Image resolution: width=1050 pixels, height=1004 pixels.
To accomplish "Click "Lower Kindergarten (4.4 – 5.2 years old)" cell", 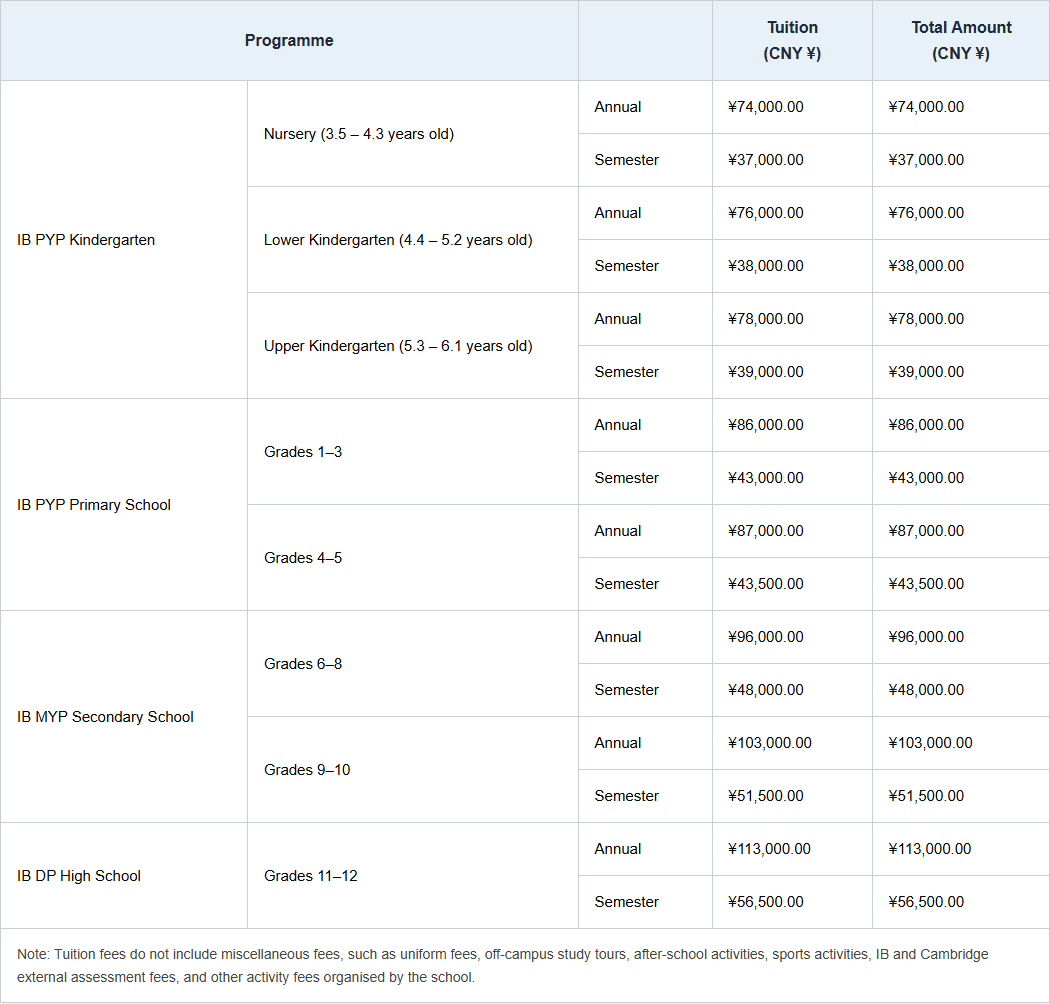I will [x=413, y=240].
